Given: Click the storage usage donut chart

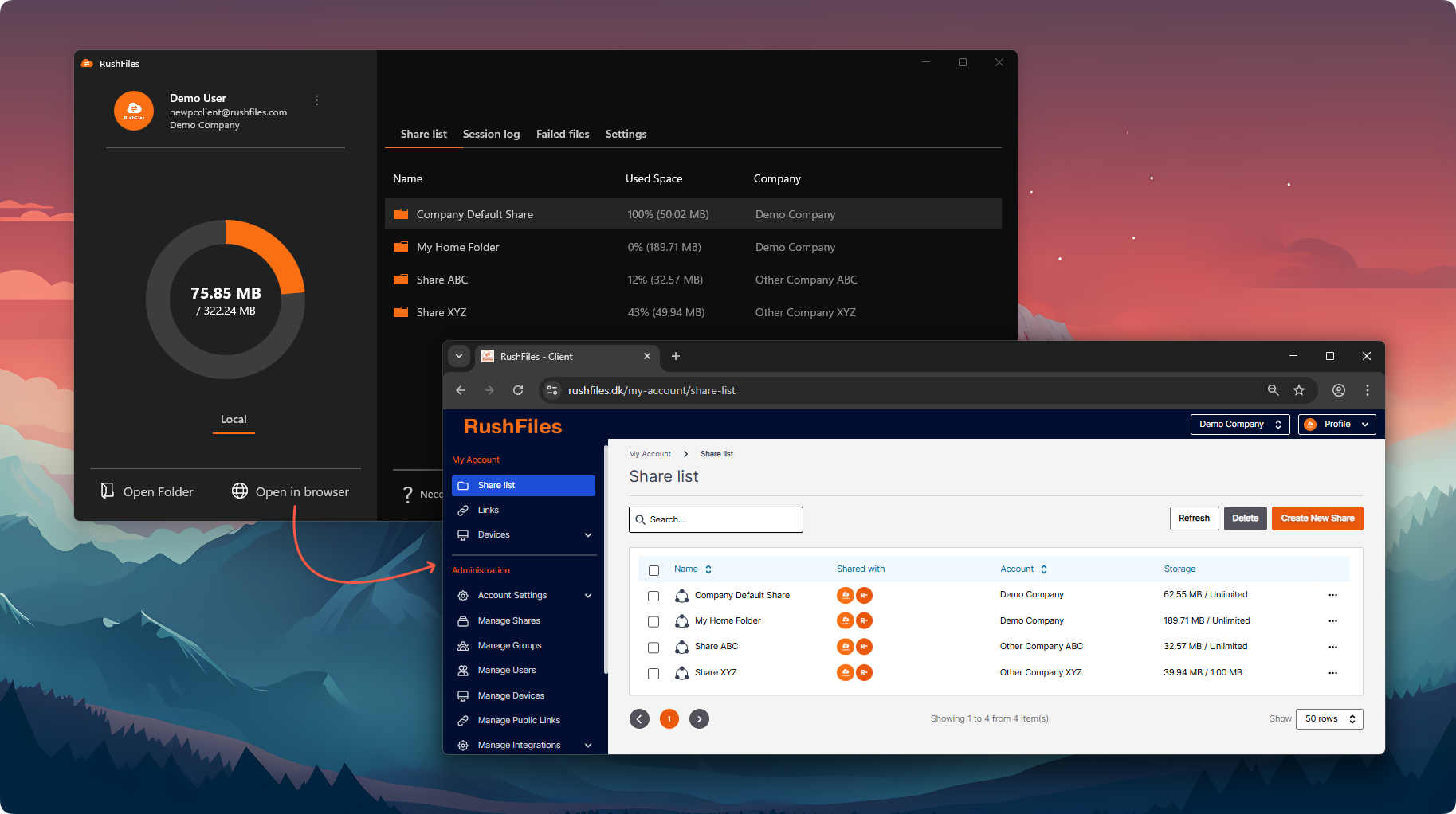Looking at the screenshot, I should coord(226,299).
